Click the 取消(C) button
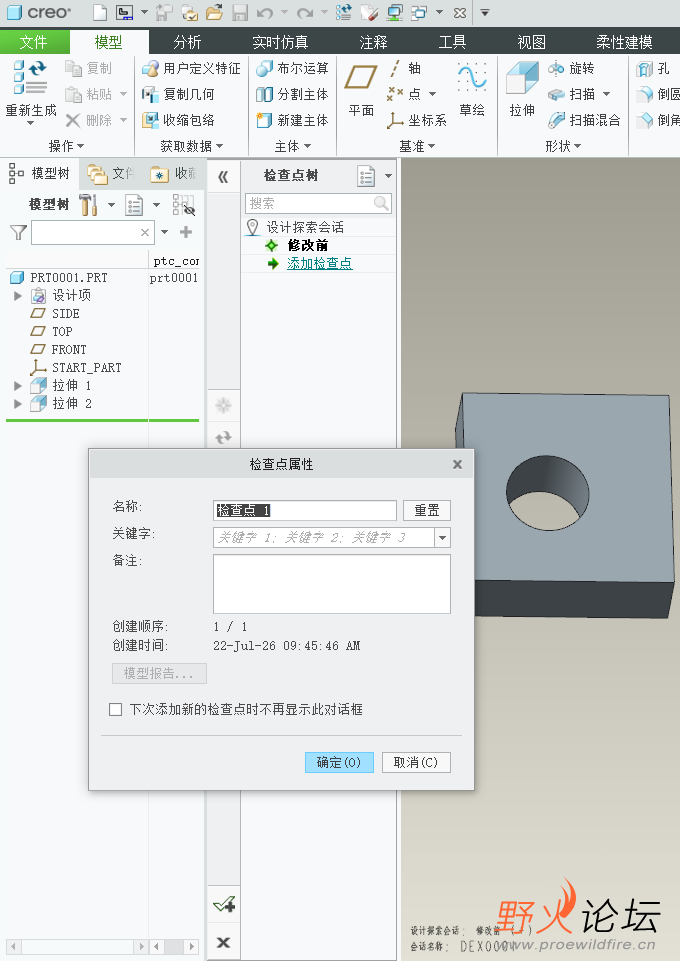 pyautogui.click(x=416, y=762)
